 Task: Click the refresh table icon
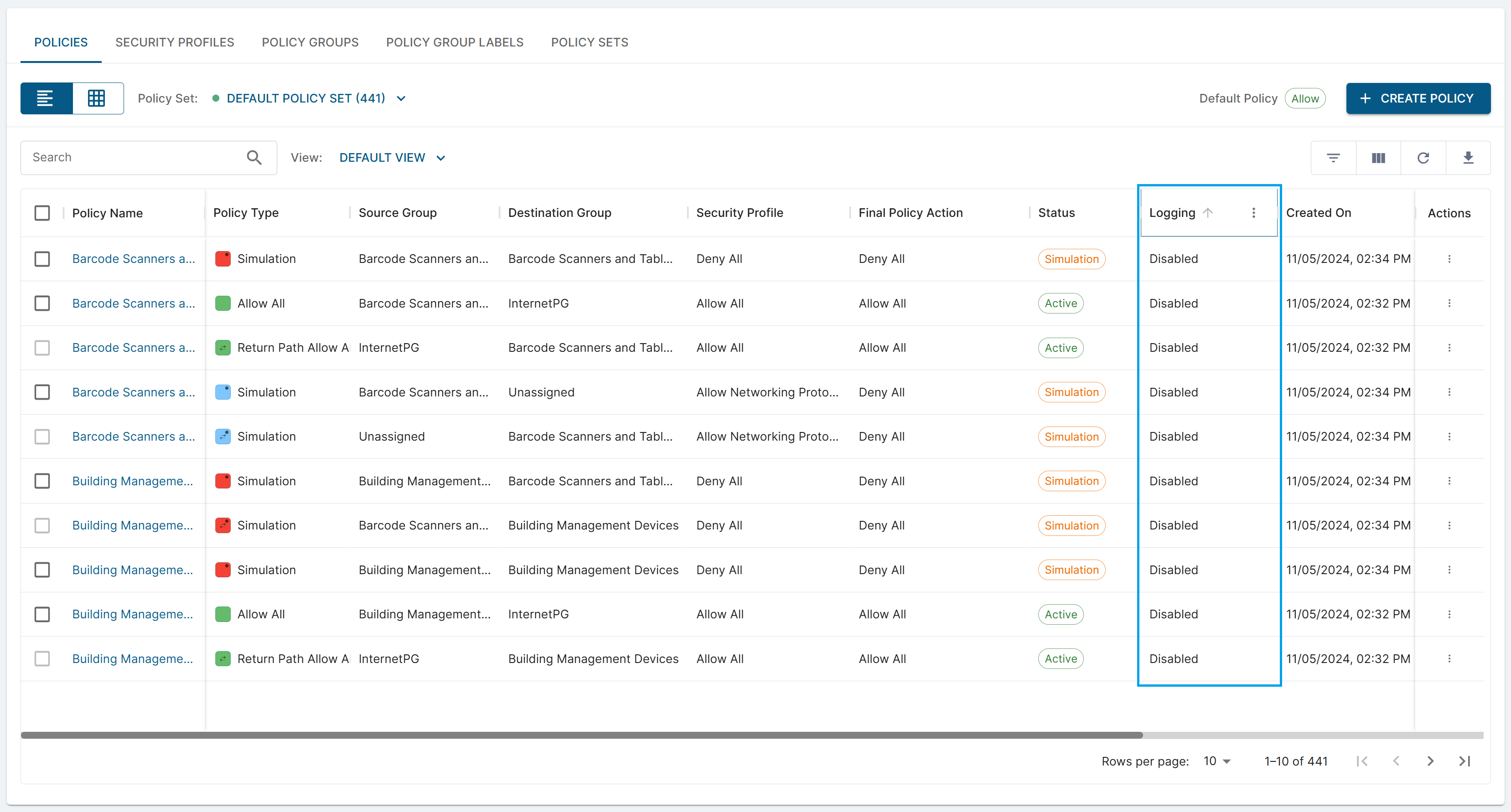pos(1423,158)
